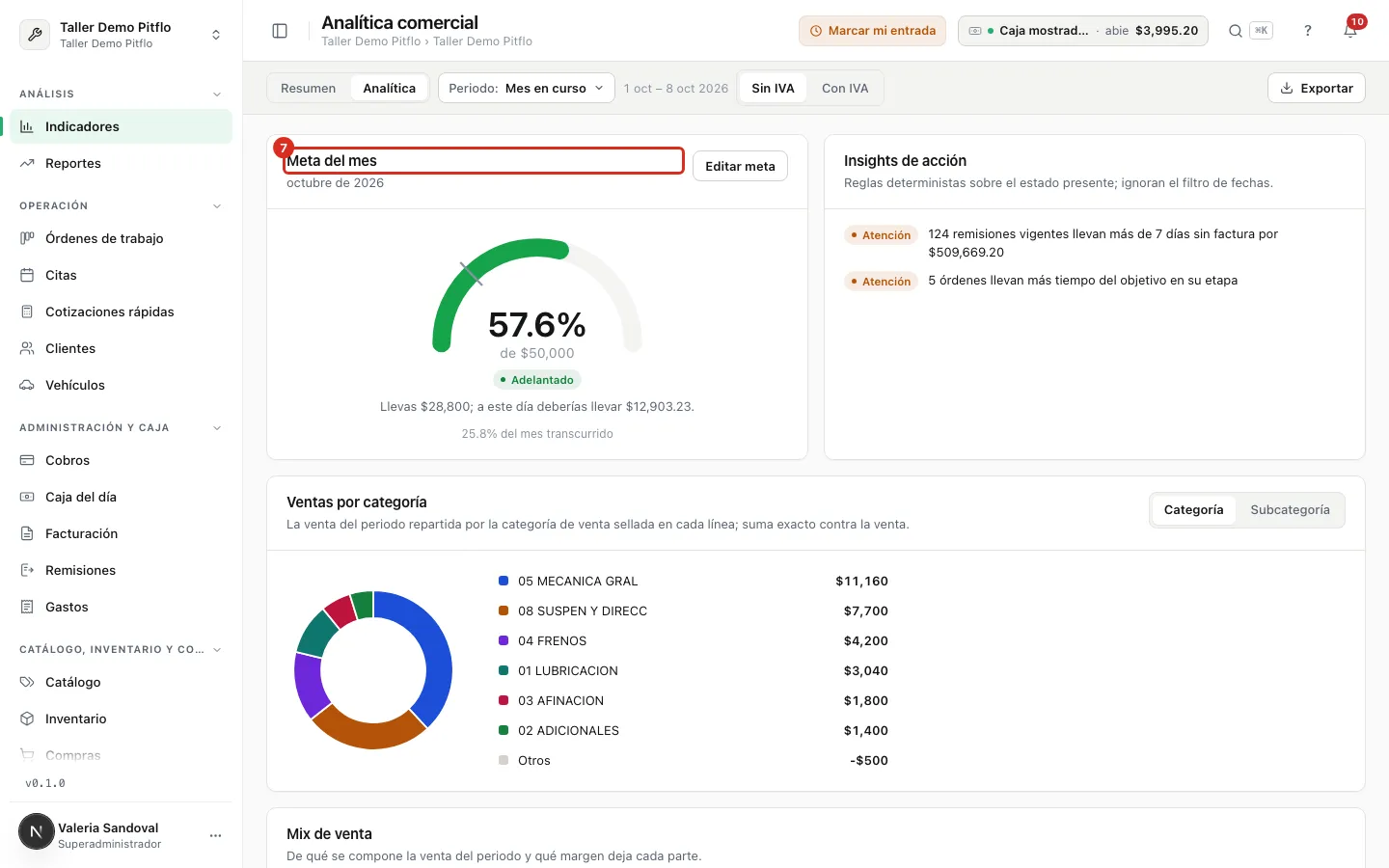Open Reportes in the sidebar

tap(121, 163)
